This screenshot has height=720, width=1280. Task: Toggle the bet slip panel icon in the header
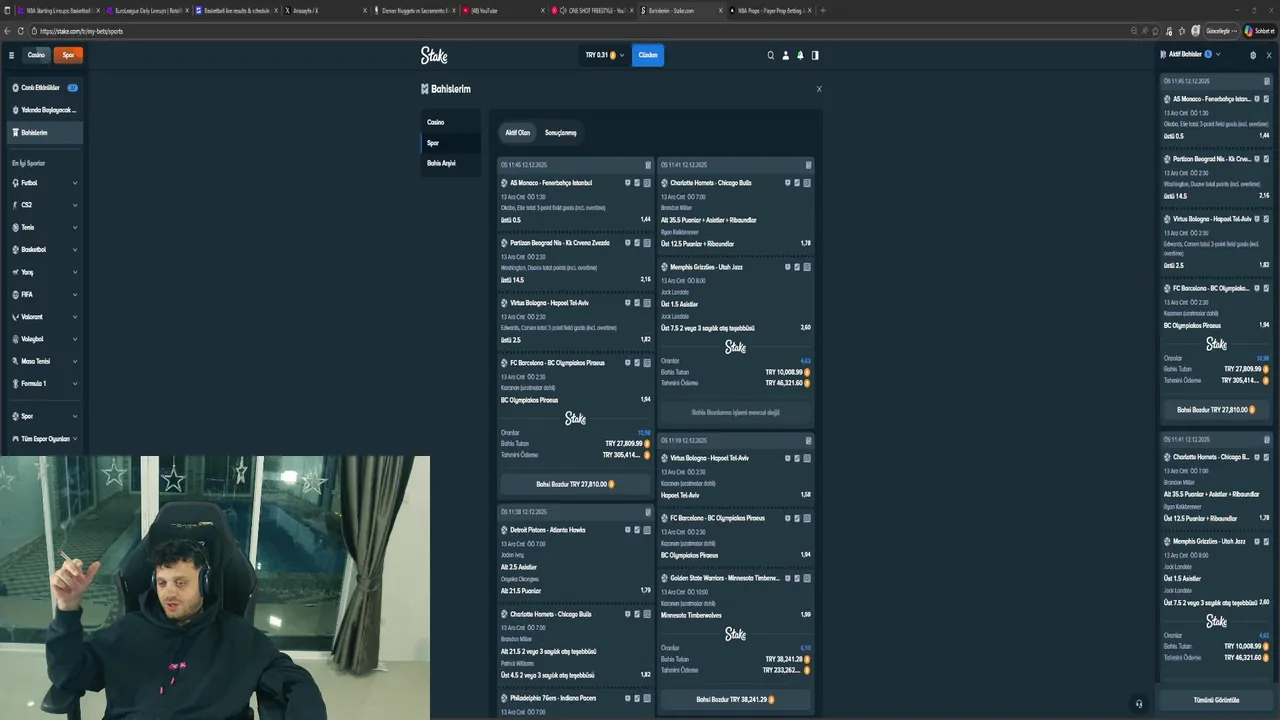click(x=815, y=55)
